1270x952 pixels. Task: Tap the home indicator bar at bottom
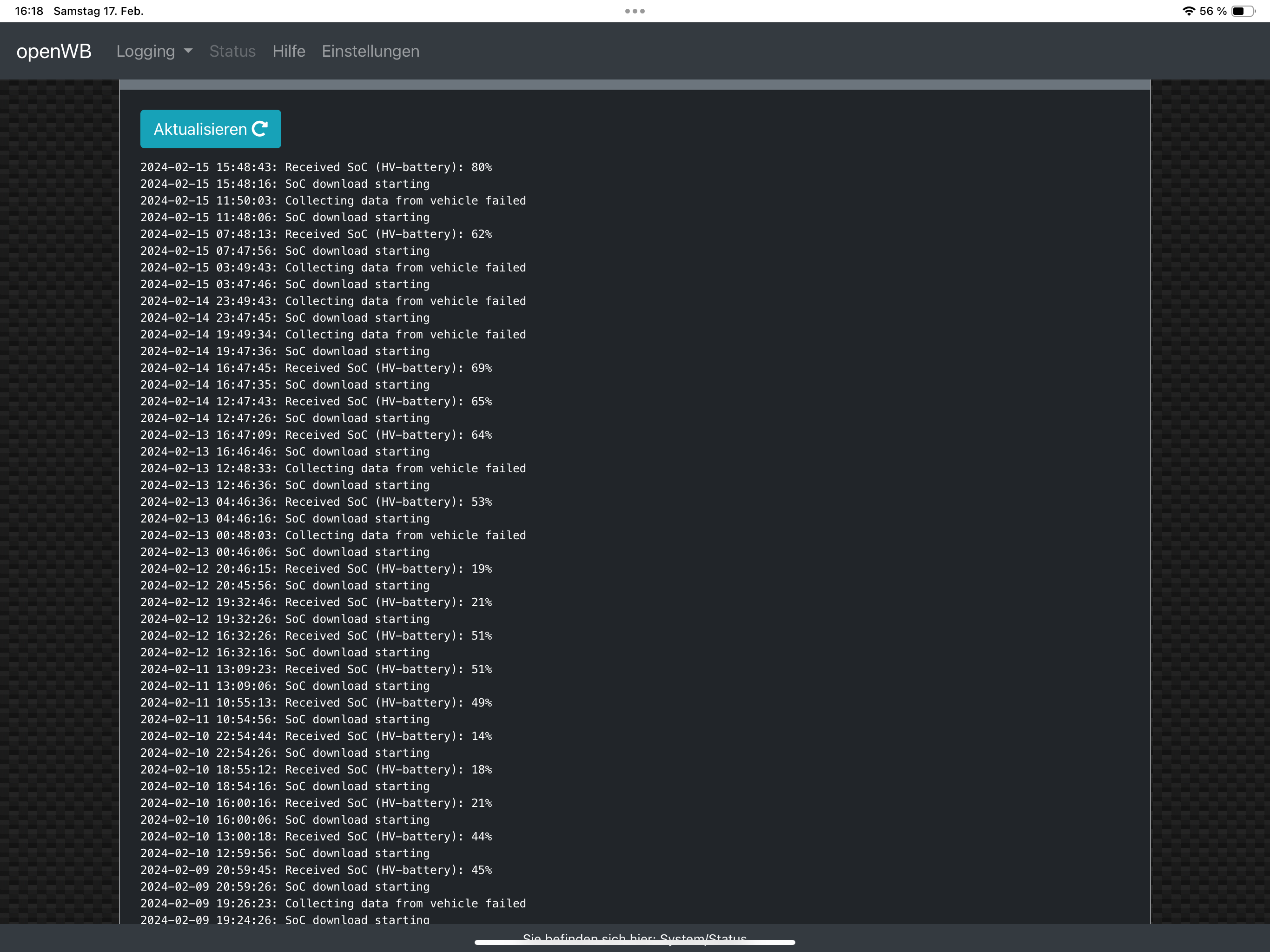(635, 942)
